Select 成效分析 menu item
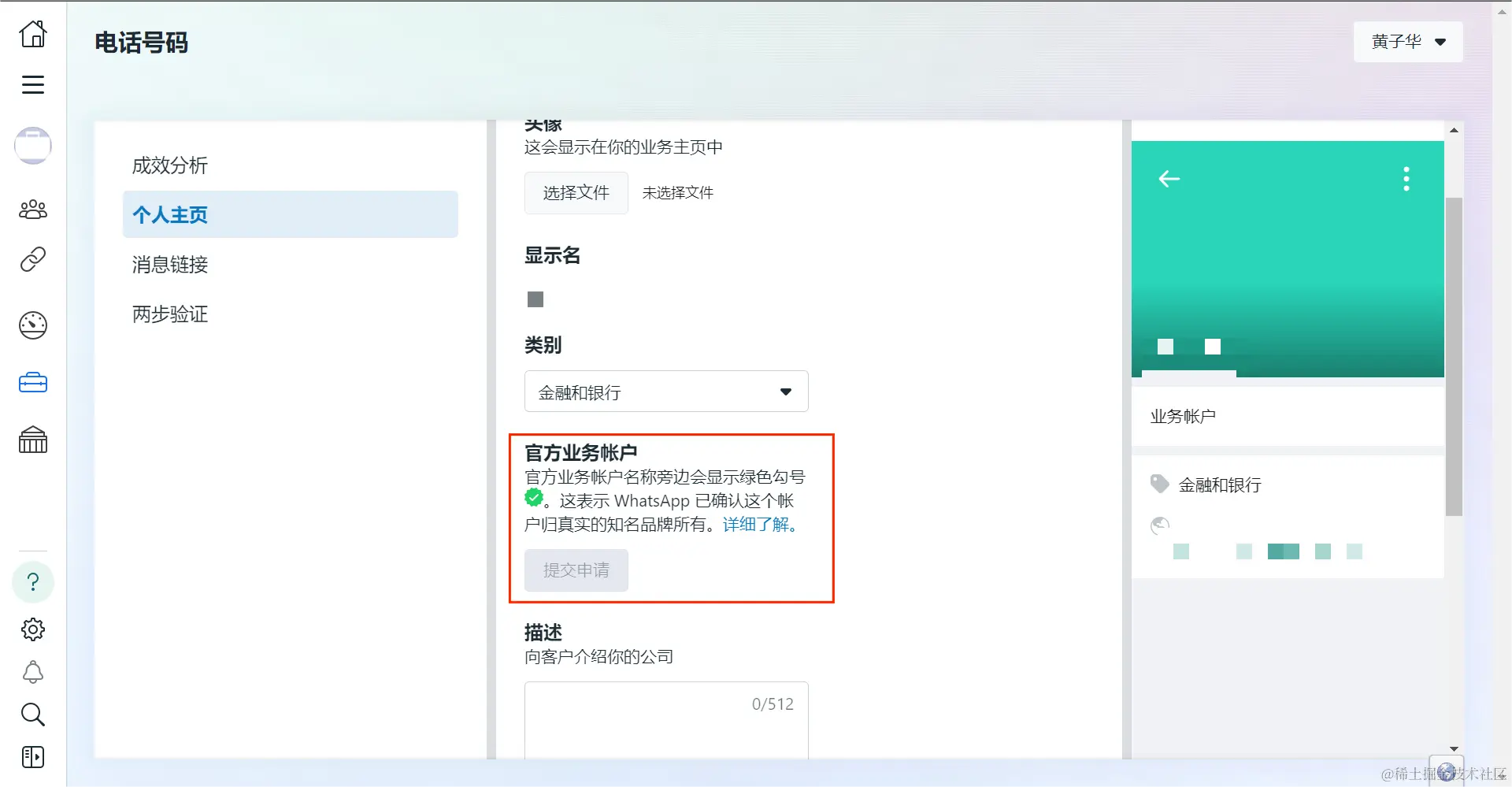 (290, 165)
